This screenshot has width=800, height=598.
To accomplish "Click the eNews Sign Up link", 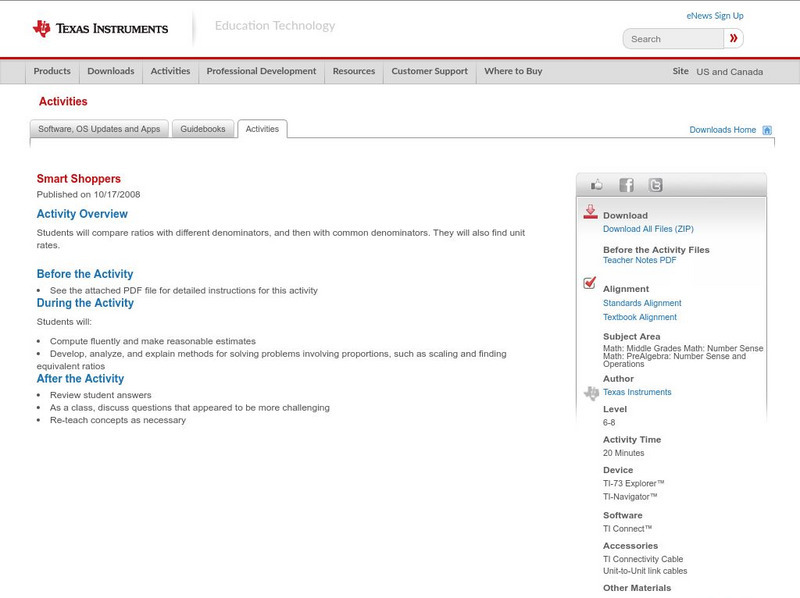I will [715, 16].
